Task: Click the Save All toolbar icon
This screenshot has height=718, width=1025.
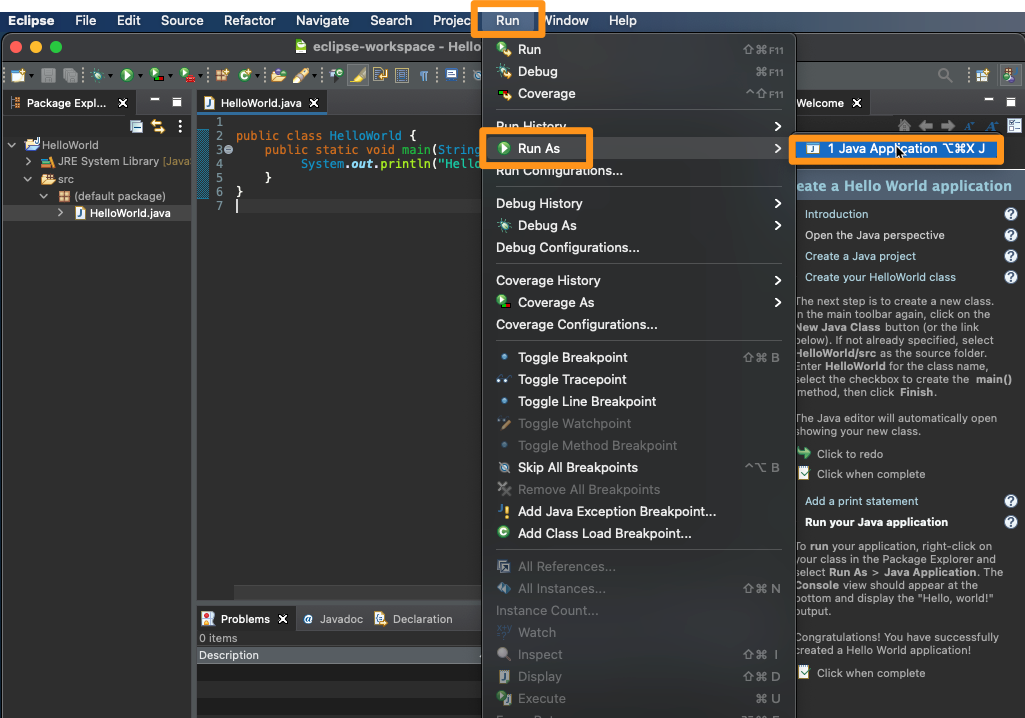Action: (x=70, y=76)
